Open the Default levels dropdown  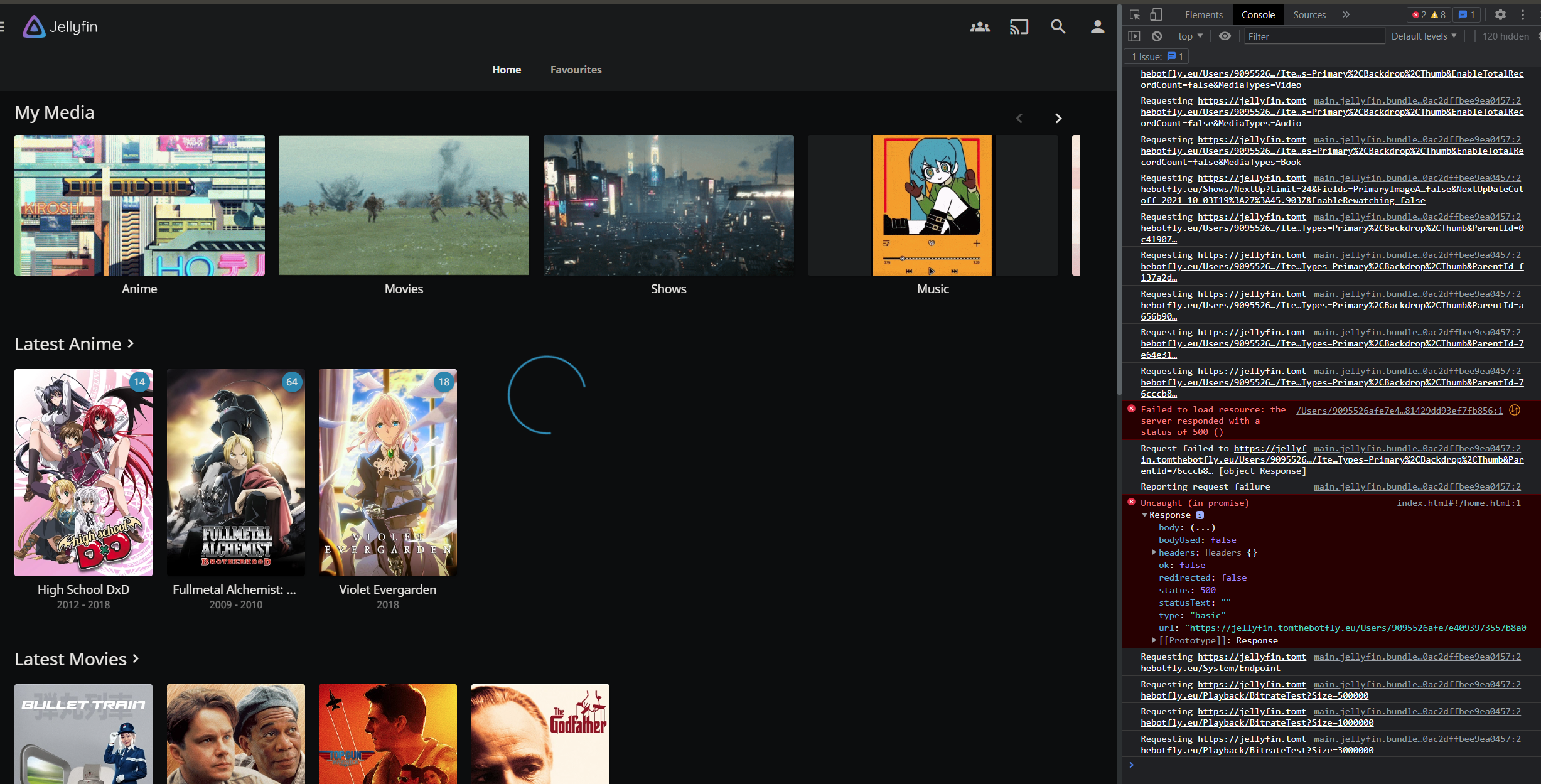click(1424, 36)
